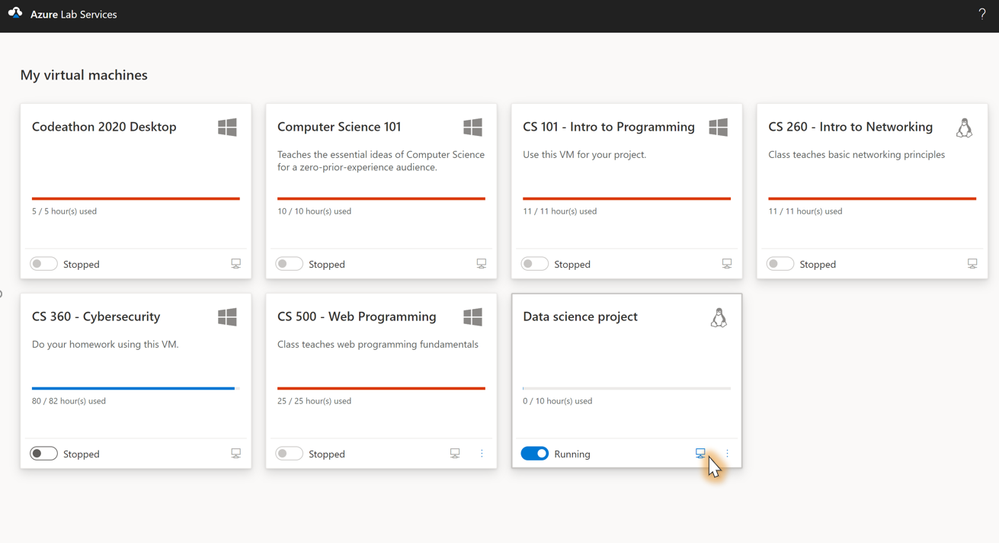Click the '0 / 10 hour(s) used' text

[557, 401]
